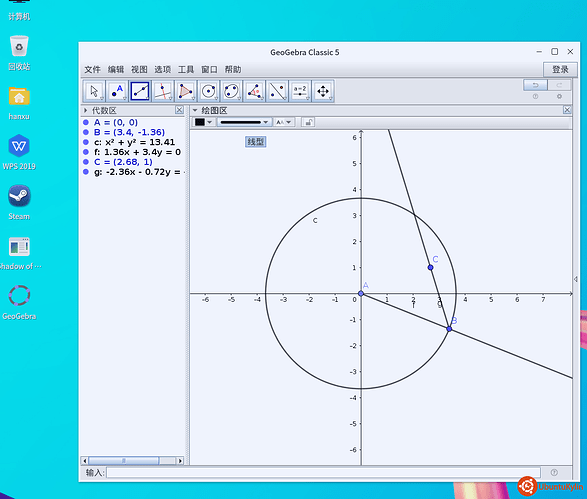Open Polygon tool submenu arrow
Screen dimensions: 587x499
[x=194, y=98]
